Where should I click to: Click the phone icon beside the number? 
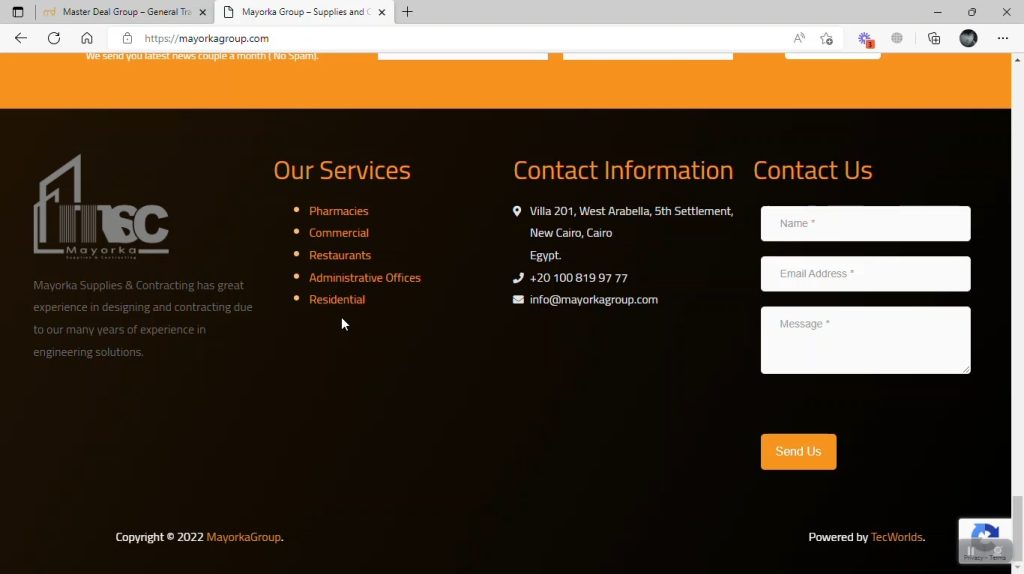[518, 278]
